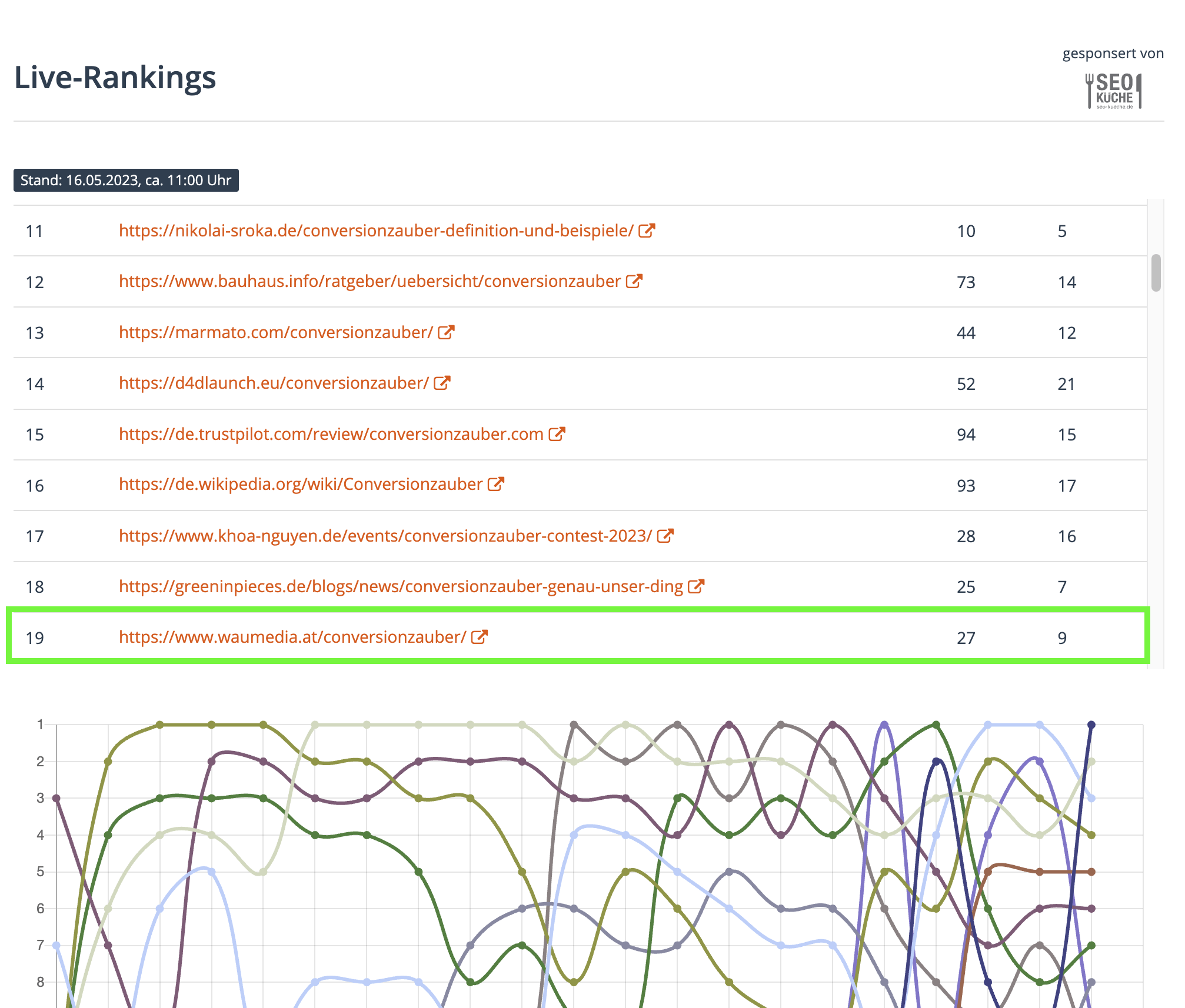This screenshot has height=1008, width=1185.
Task: Open the marmato.com conversionzauber link
Action: click(276, 332)
